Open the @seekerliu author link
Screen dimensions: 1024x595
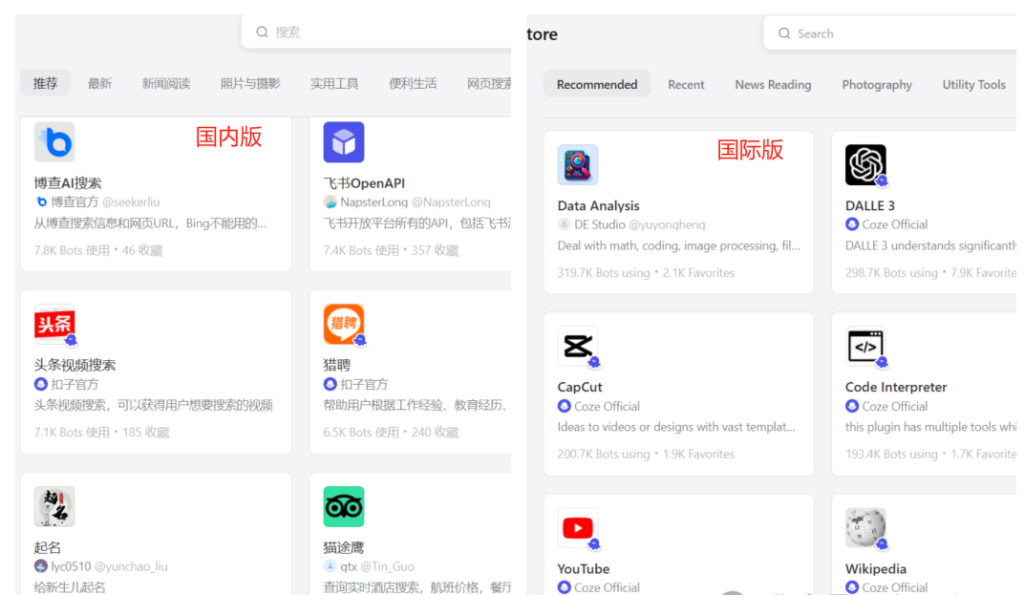pos(131,202)
